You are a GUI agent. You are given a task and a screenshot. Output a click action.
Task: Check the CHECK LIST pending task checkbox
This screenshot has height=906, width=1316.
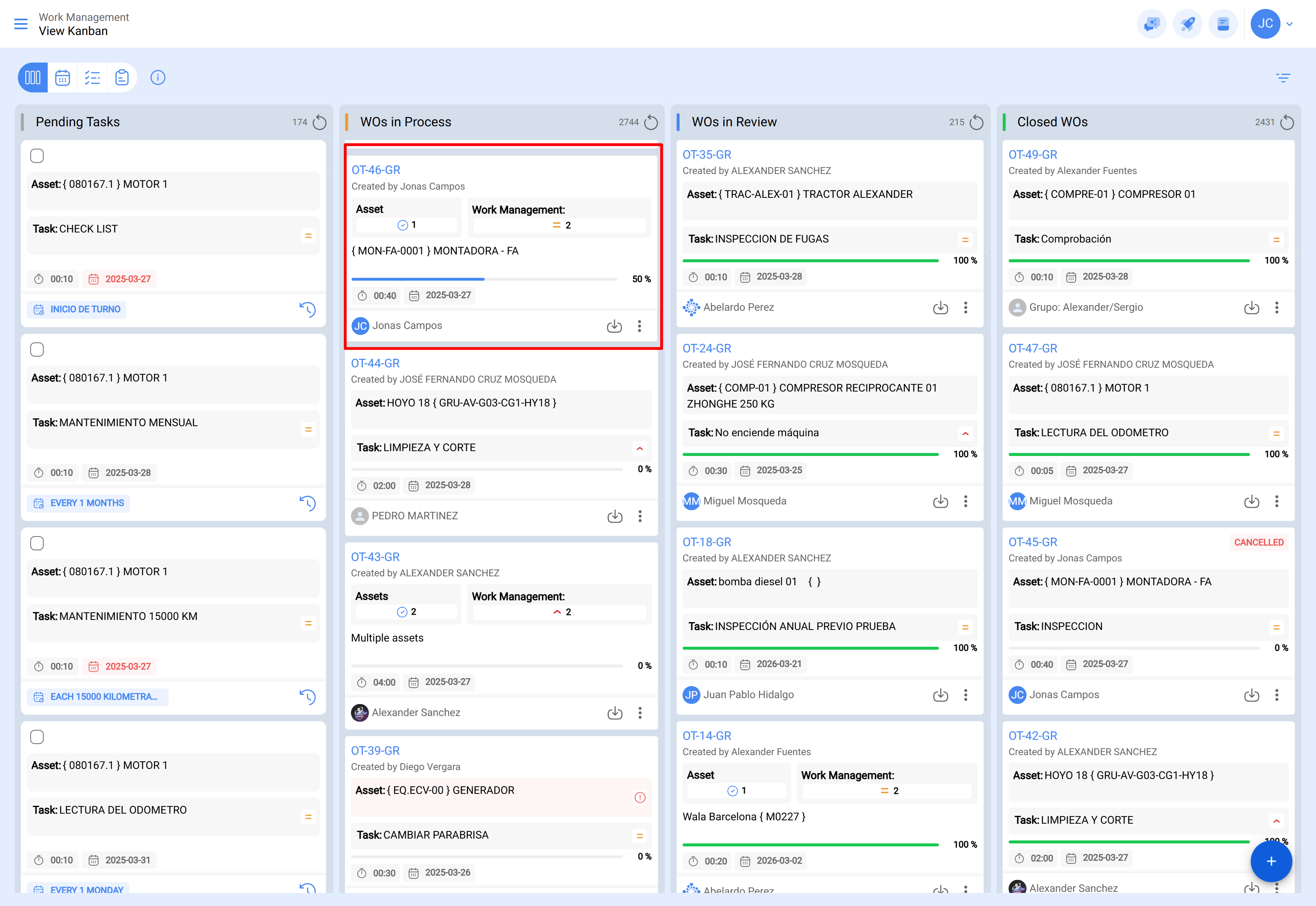pos(37,156)
